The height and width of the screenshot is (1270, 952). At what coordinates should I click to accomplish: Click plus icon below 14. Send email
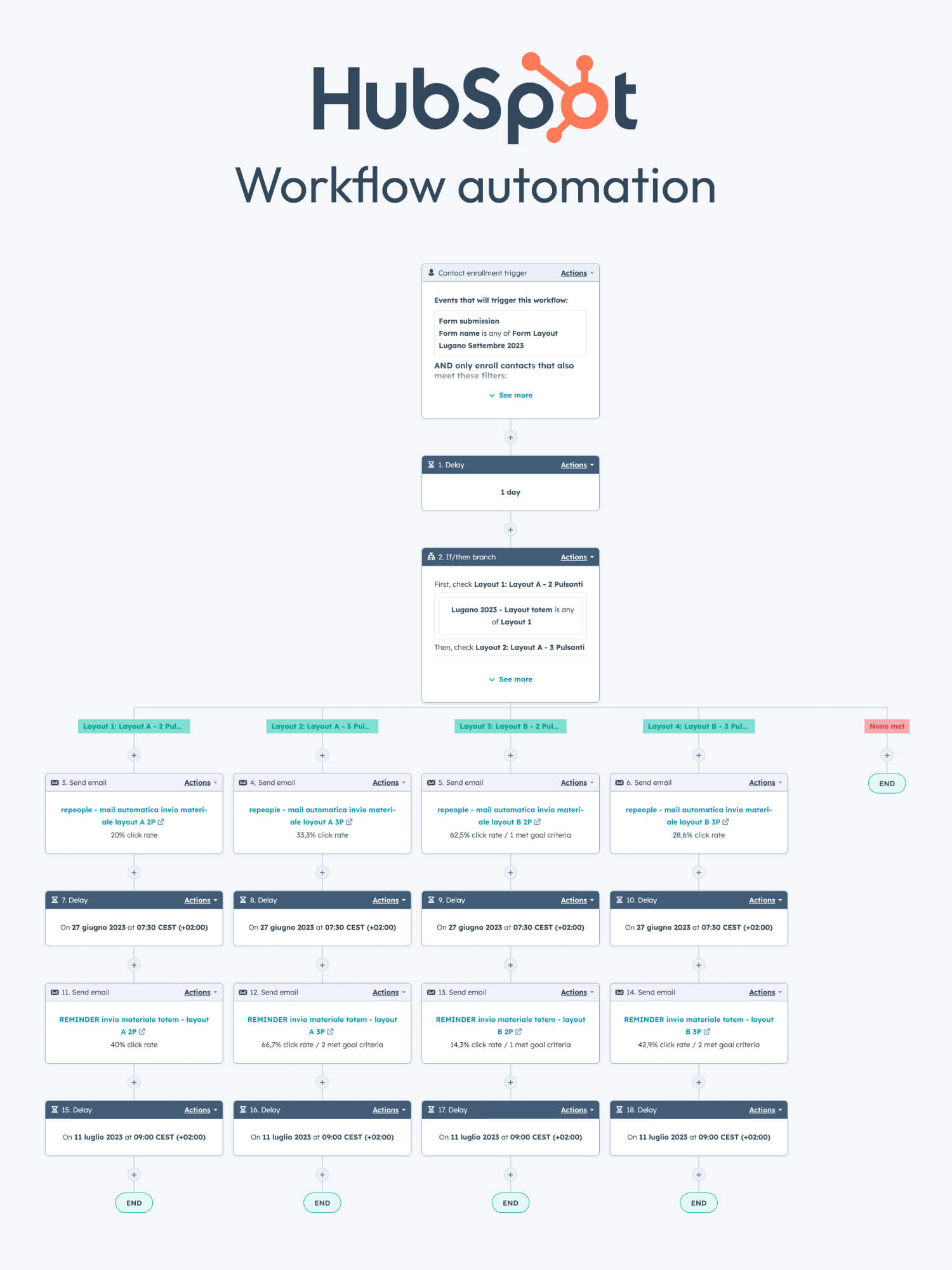tap(699, 1082)
